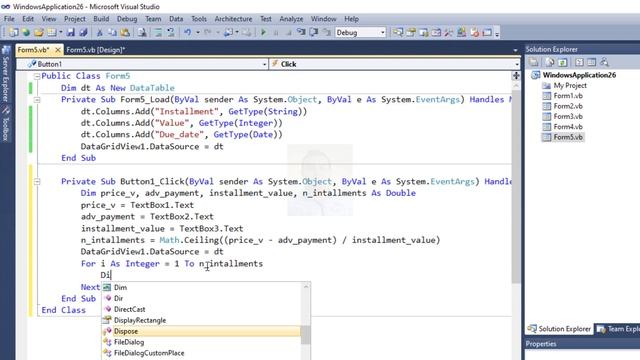Click the Copy toolbar icon
640x360 pixels.
112,32
